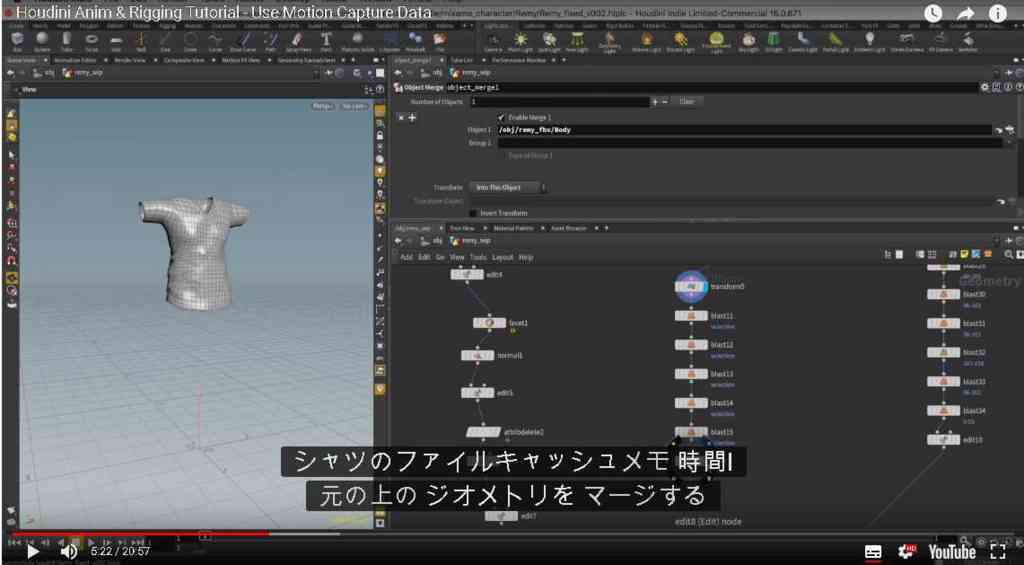This screenshot has width=1024, height=565.
Task: Open the video title link
Action: click(223, 12)
